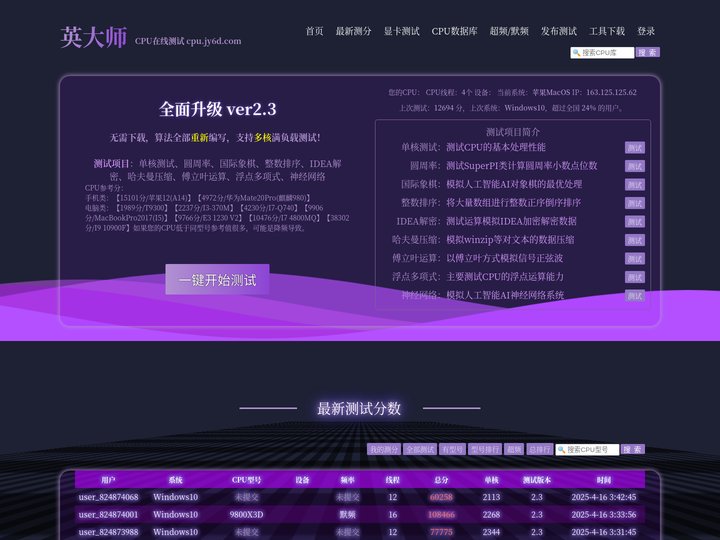Viewport: 720px width, 540px height.
Task: Click the 总分 column header
Action: (x=441, y=480)
